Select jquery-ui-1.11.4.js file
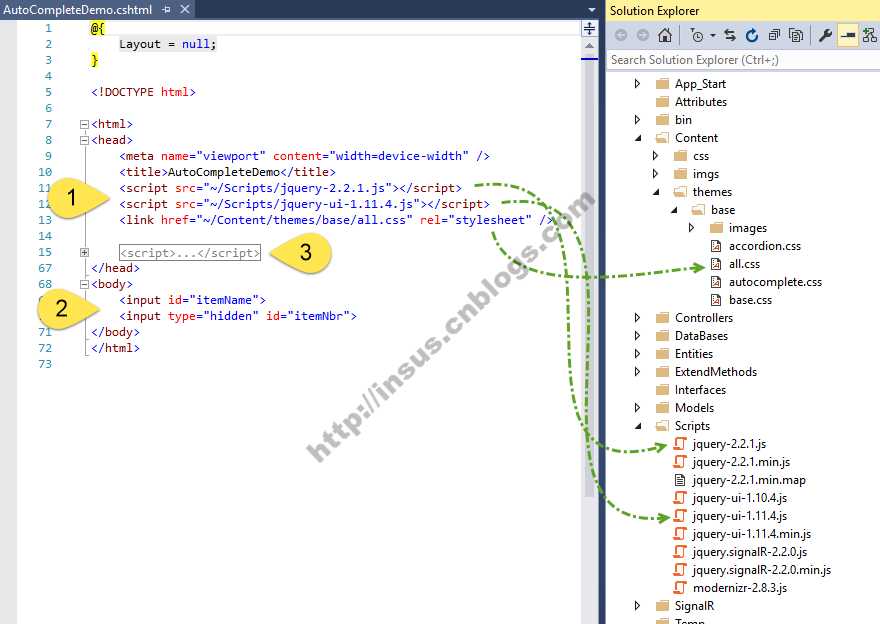This screenshot has height=624, width=880. tap(739, 516)
